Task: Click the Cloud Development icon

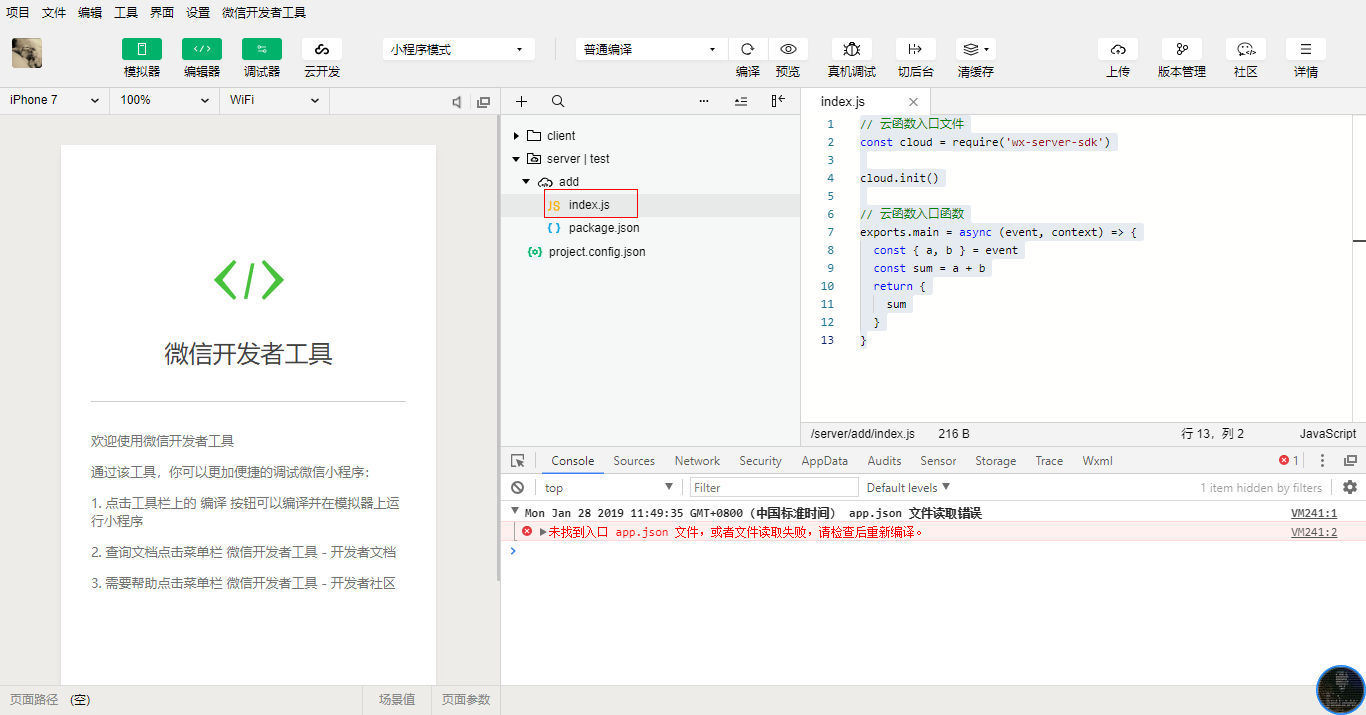Action: tap(321, 49)
